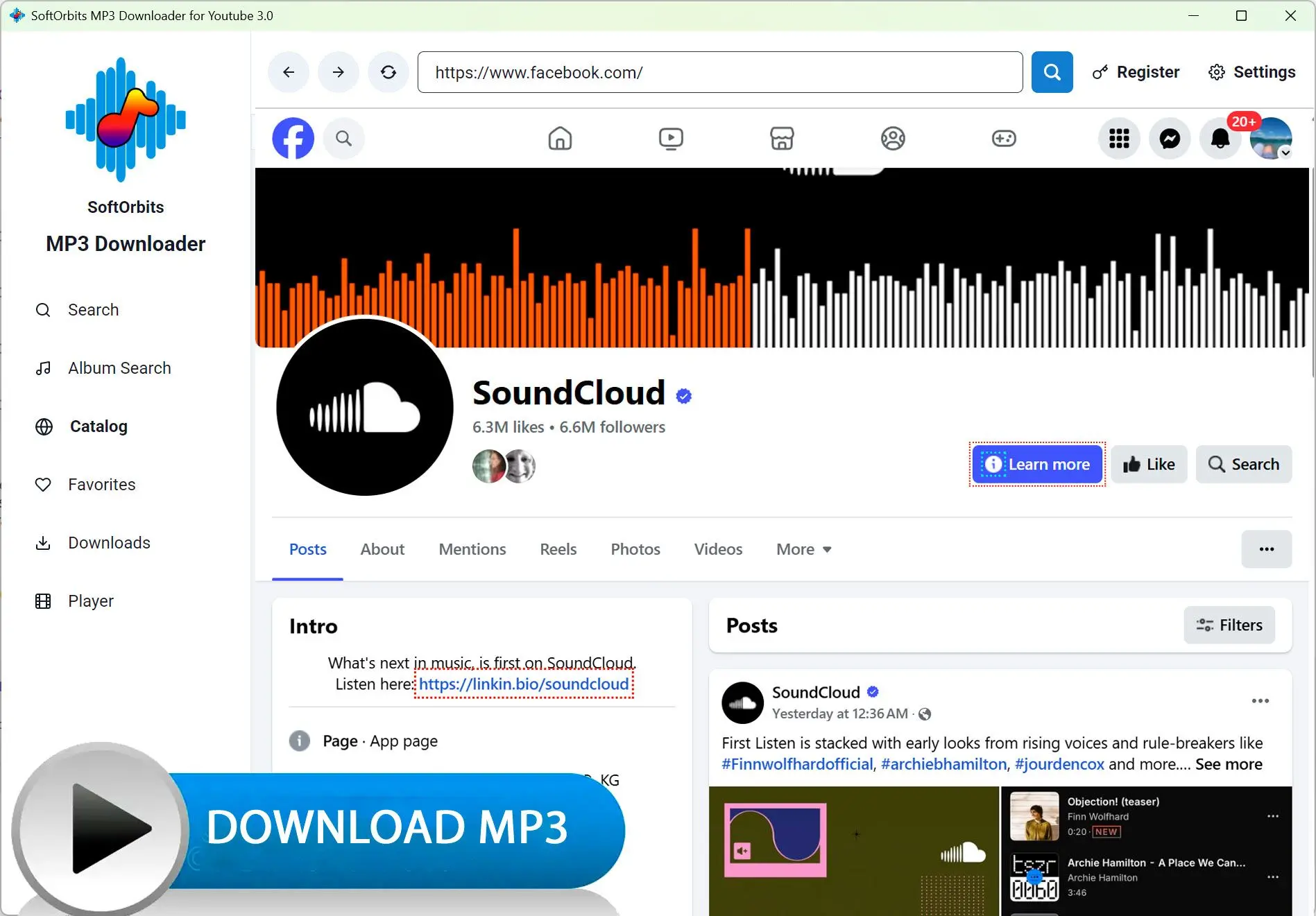Viewport: 1316px width, 916px height.
Task: Open Settings with the gear icon
Action: point(1252,72)
